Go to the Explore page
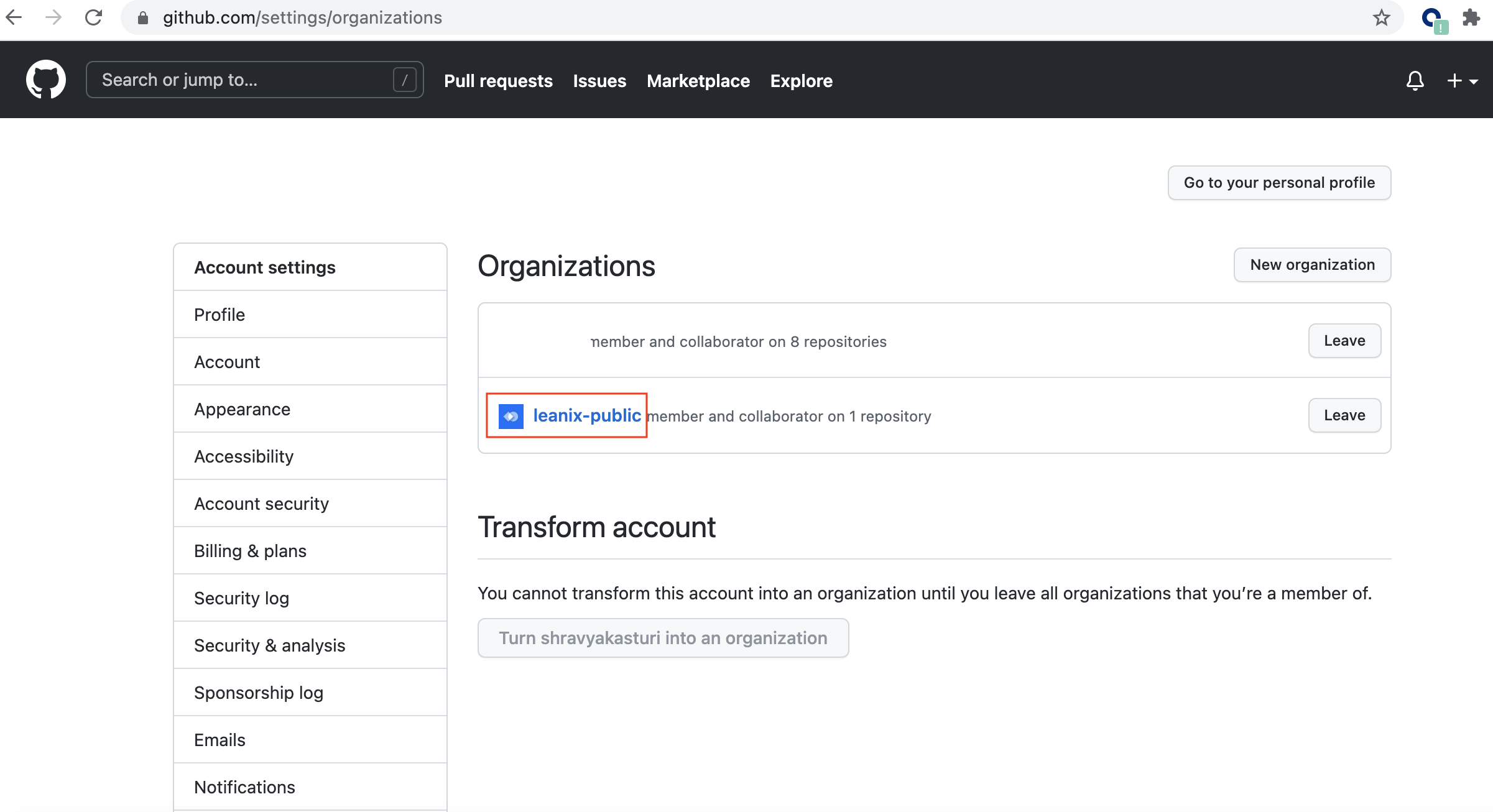1493x812 pixels. [801, 81]
